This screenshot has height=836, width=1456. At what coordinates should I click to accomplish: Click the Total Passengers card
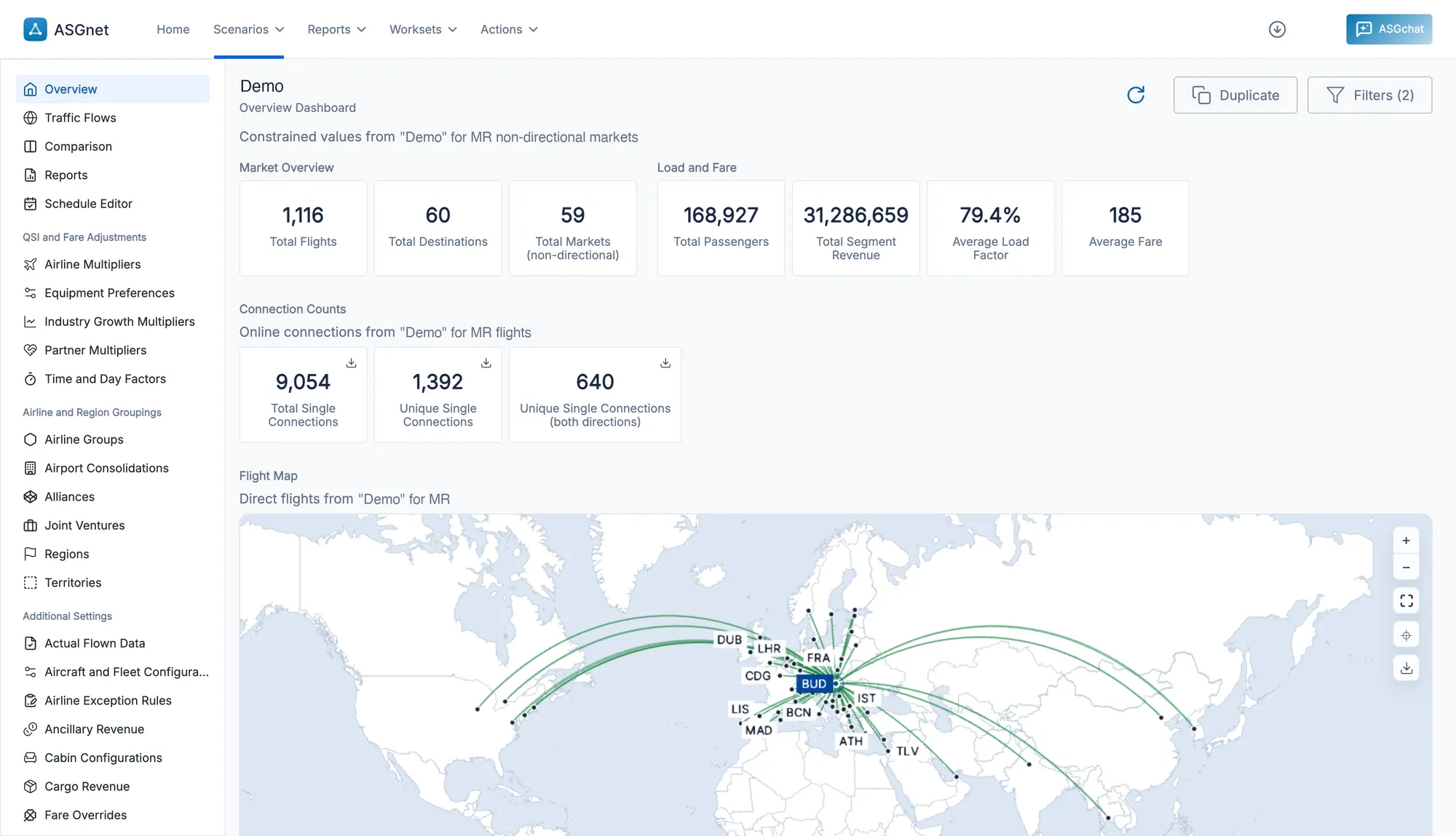pos(721,228)
